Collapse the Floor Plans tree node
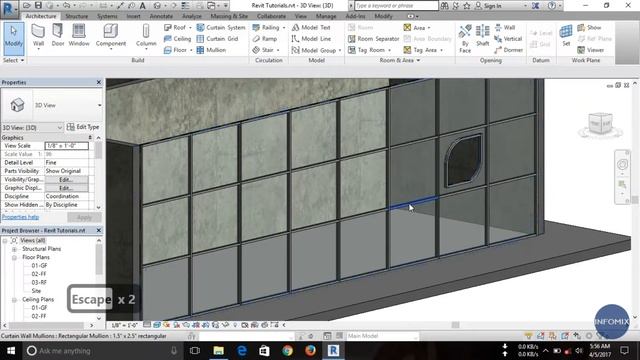640x360 pixels. 14,258
